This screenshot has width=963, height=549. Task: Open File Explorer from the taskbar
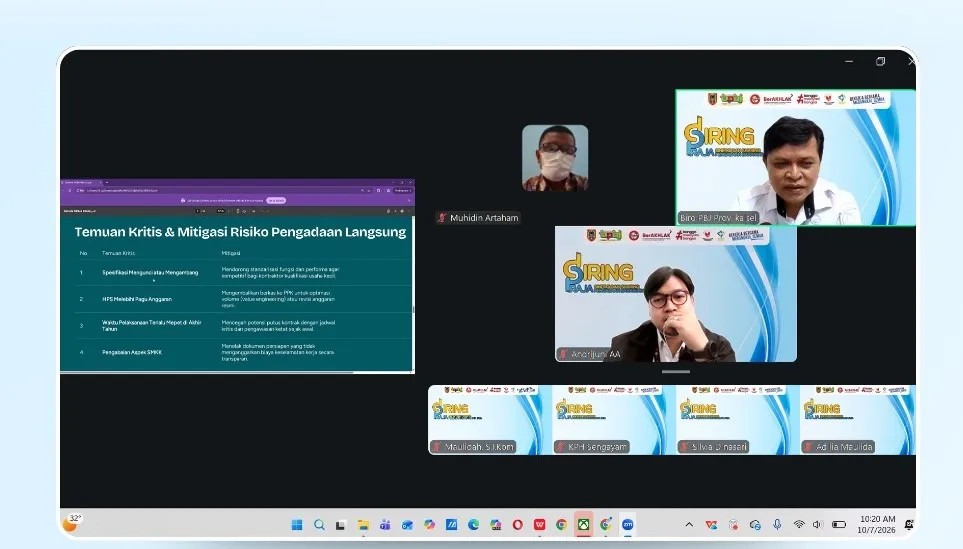(363, 524)
